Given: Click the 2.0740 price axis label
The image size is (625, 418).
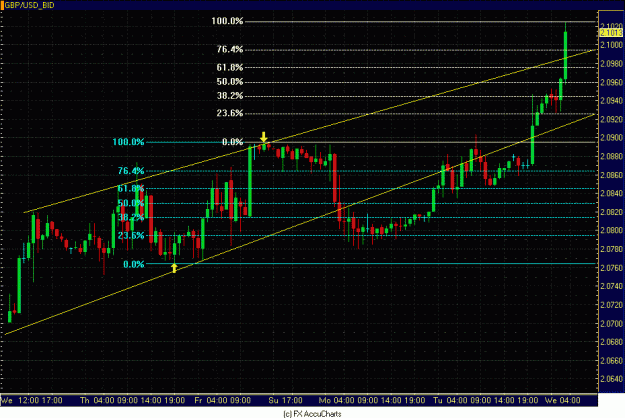Looking at the screenshot, I should pyautogui.click(x=611, y=287).
